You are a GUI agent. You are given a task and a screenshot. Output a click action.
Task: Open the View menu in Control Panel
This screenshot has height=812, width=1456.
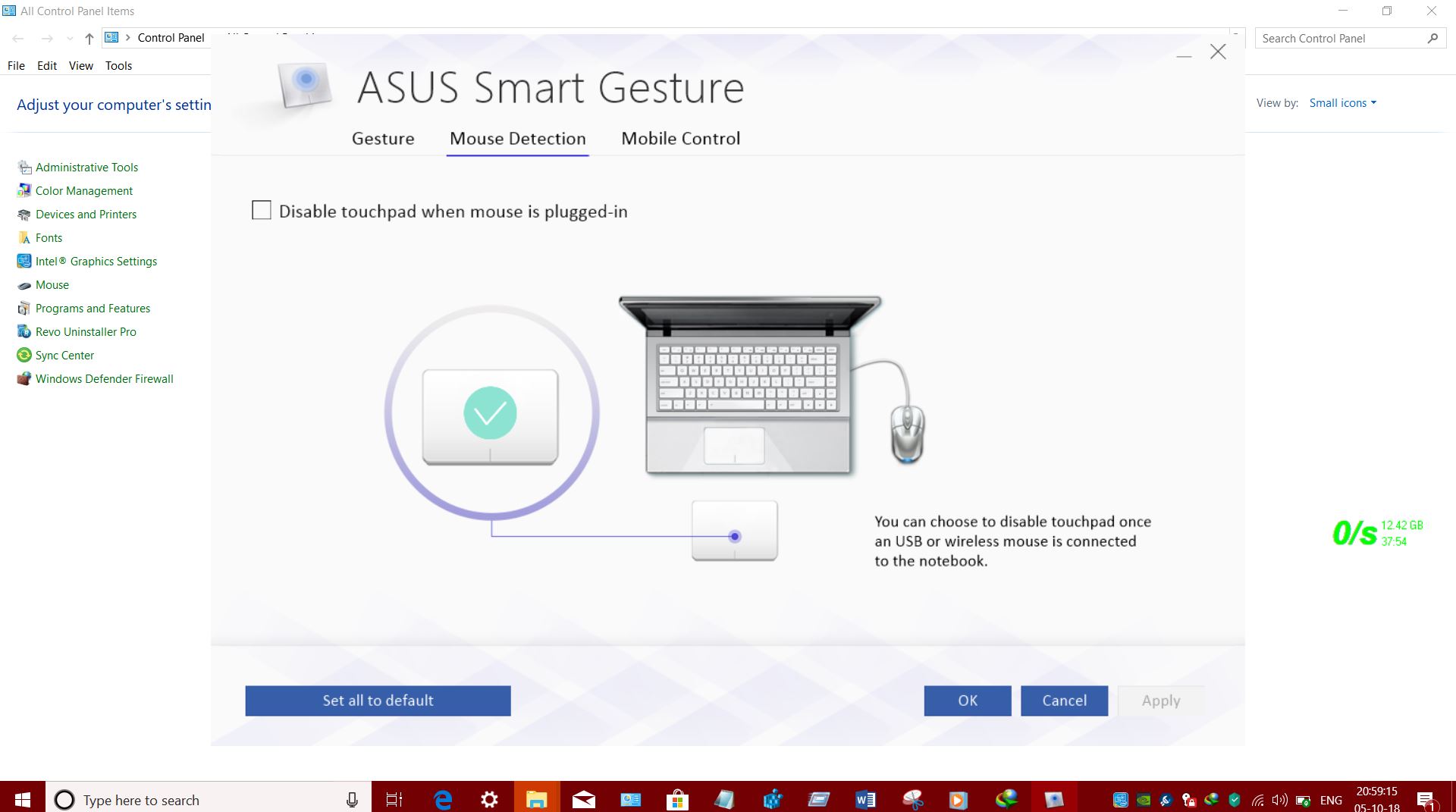coord(81,66)
